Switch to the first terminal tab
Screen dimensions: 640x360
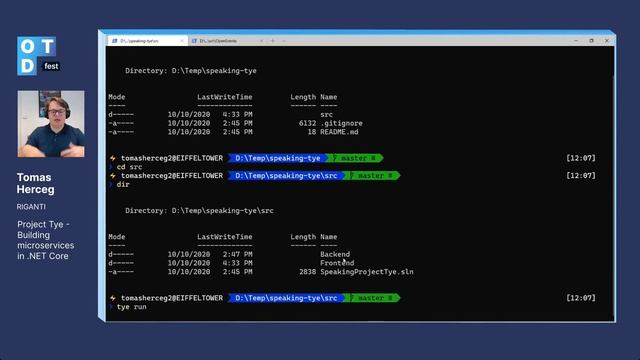pos(147,41)
